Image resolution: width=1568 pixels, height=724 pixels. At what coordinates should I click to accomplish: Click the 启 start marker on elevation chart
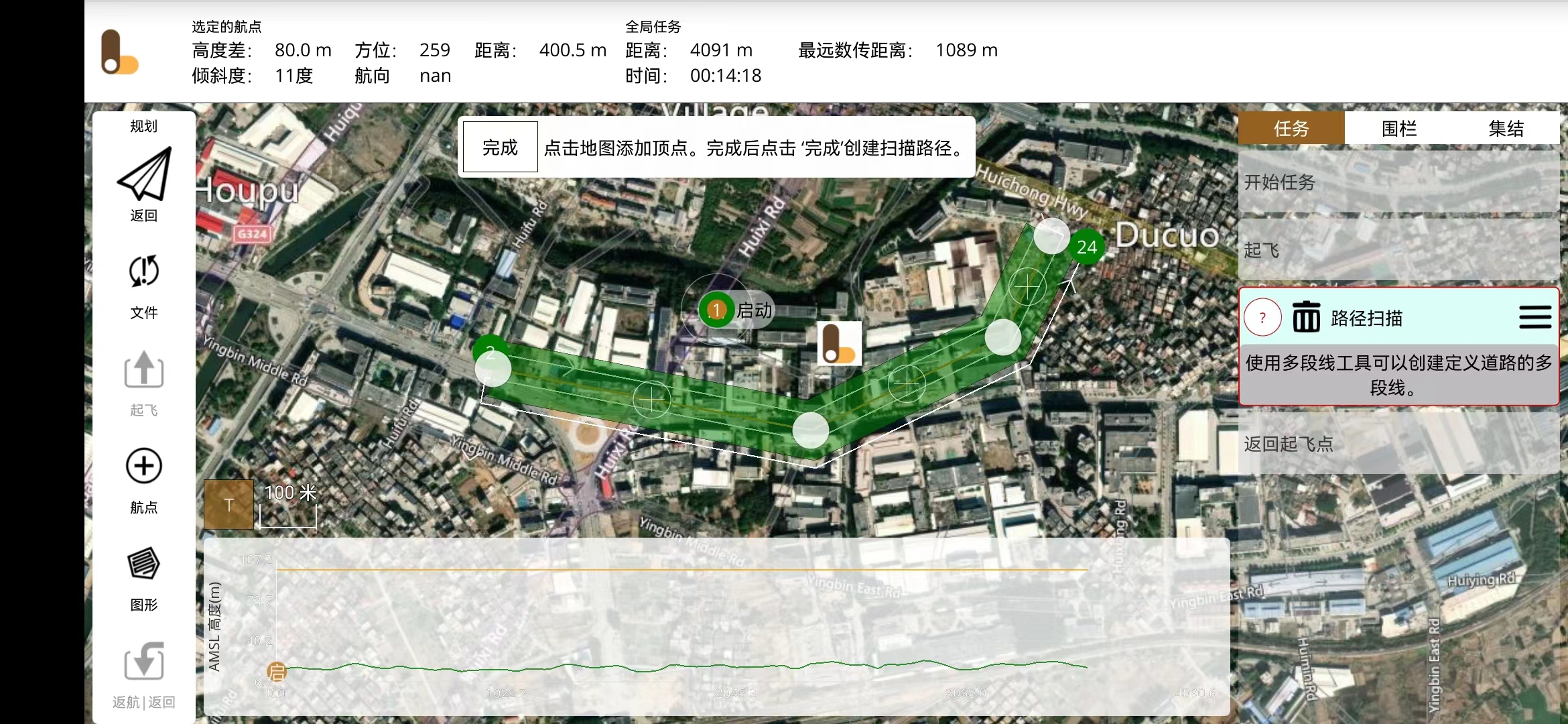pyautogui.click(x=277, y=671)
